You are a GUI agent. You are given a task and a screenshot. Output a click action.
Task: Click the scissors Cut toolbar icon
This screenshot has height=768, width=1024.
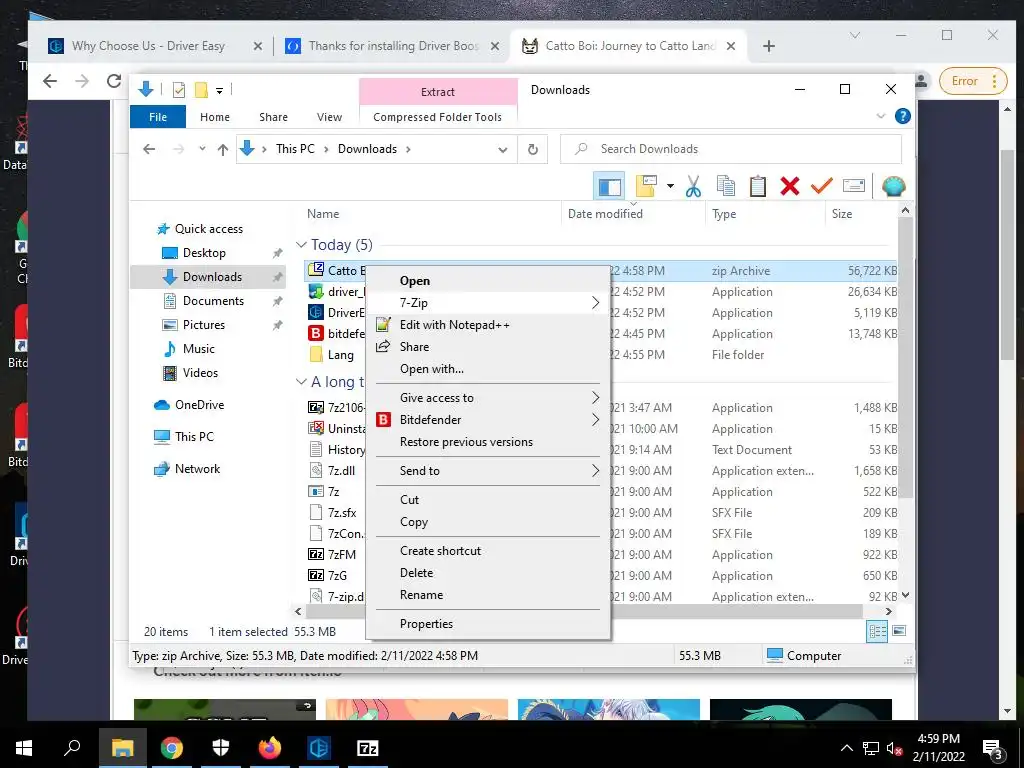693,186
